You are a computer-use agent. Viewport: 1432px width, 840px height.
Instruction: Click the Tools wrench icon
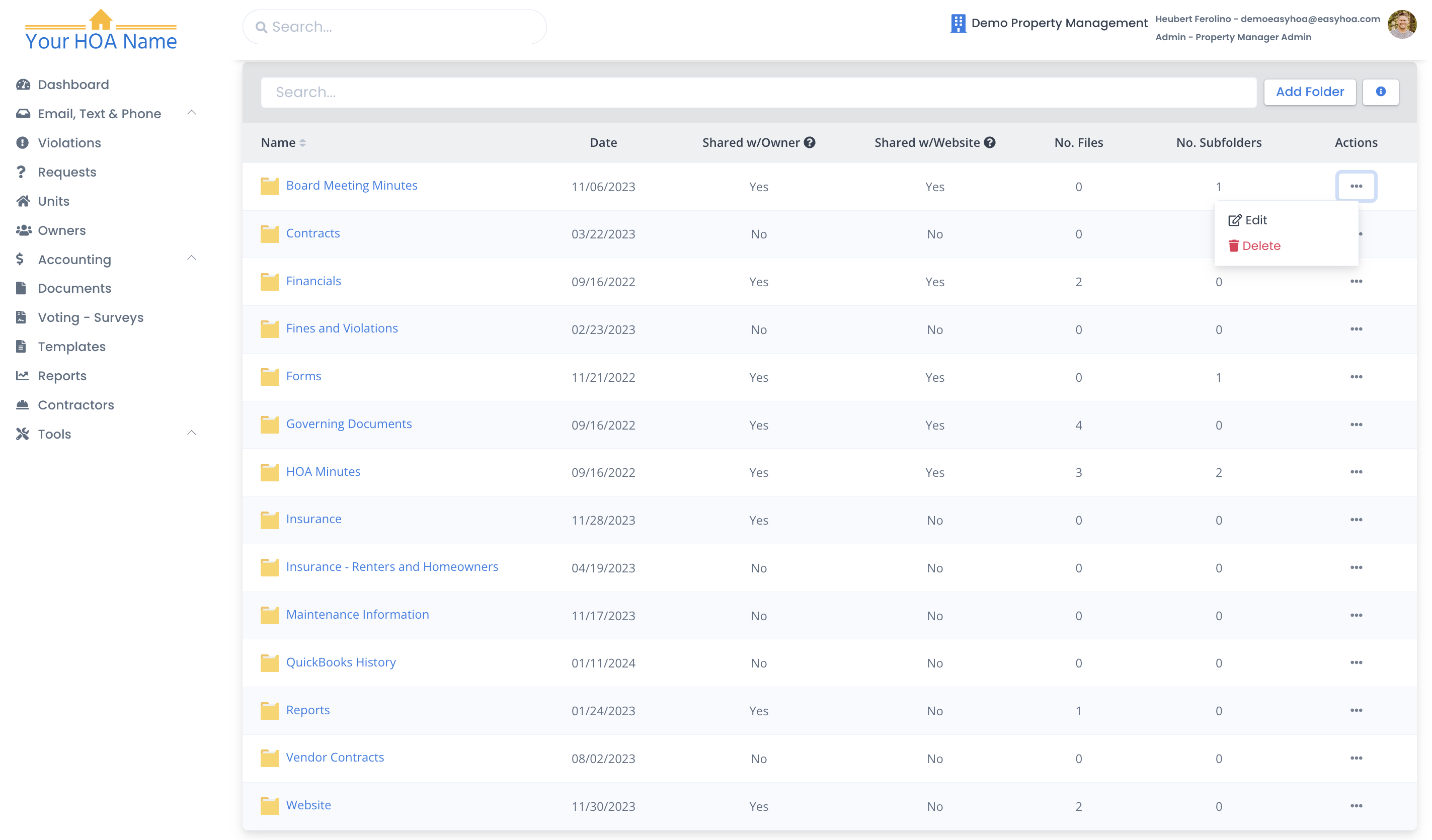(x=22, y=434)
